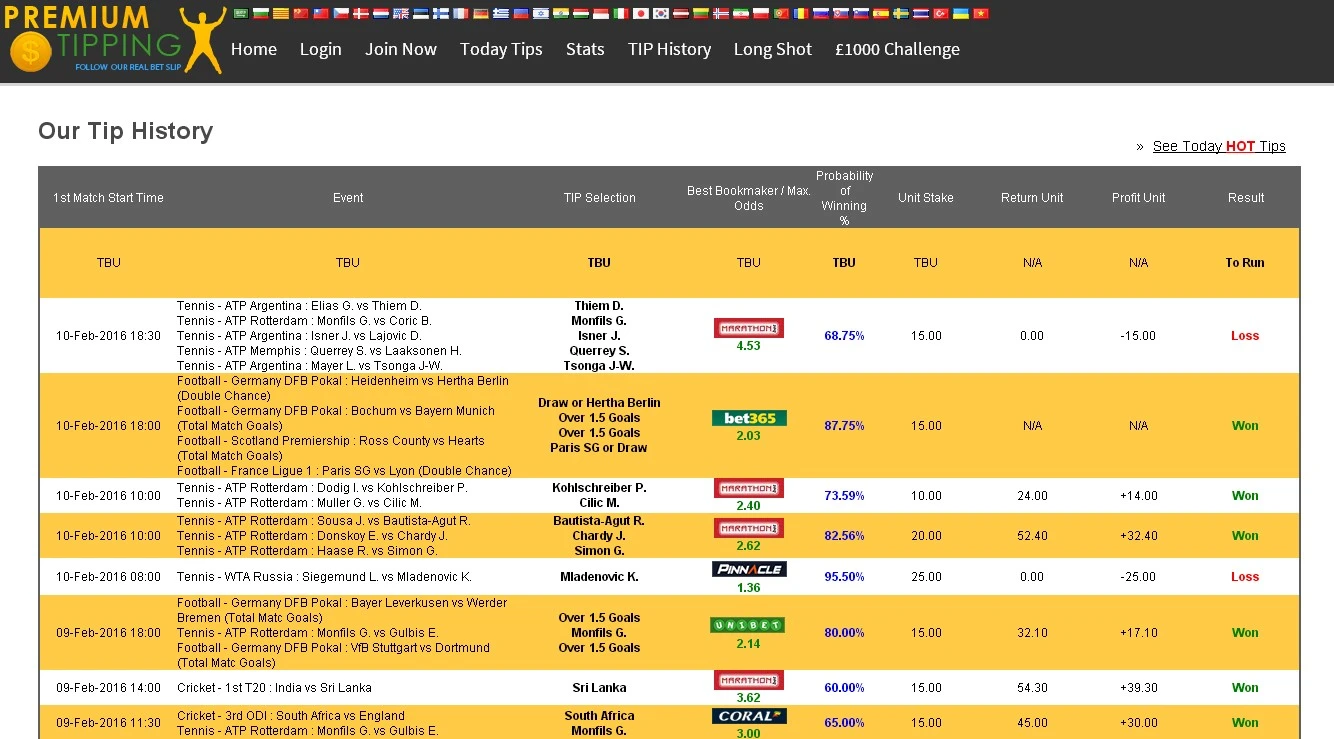Open the Today Tips menu item
1334x739 pixels.
coord(501,49)
